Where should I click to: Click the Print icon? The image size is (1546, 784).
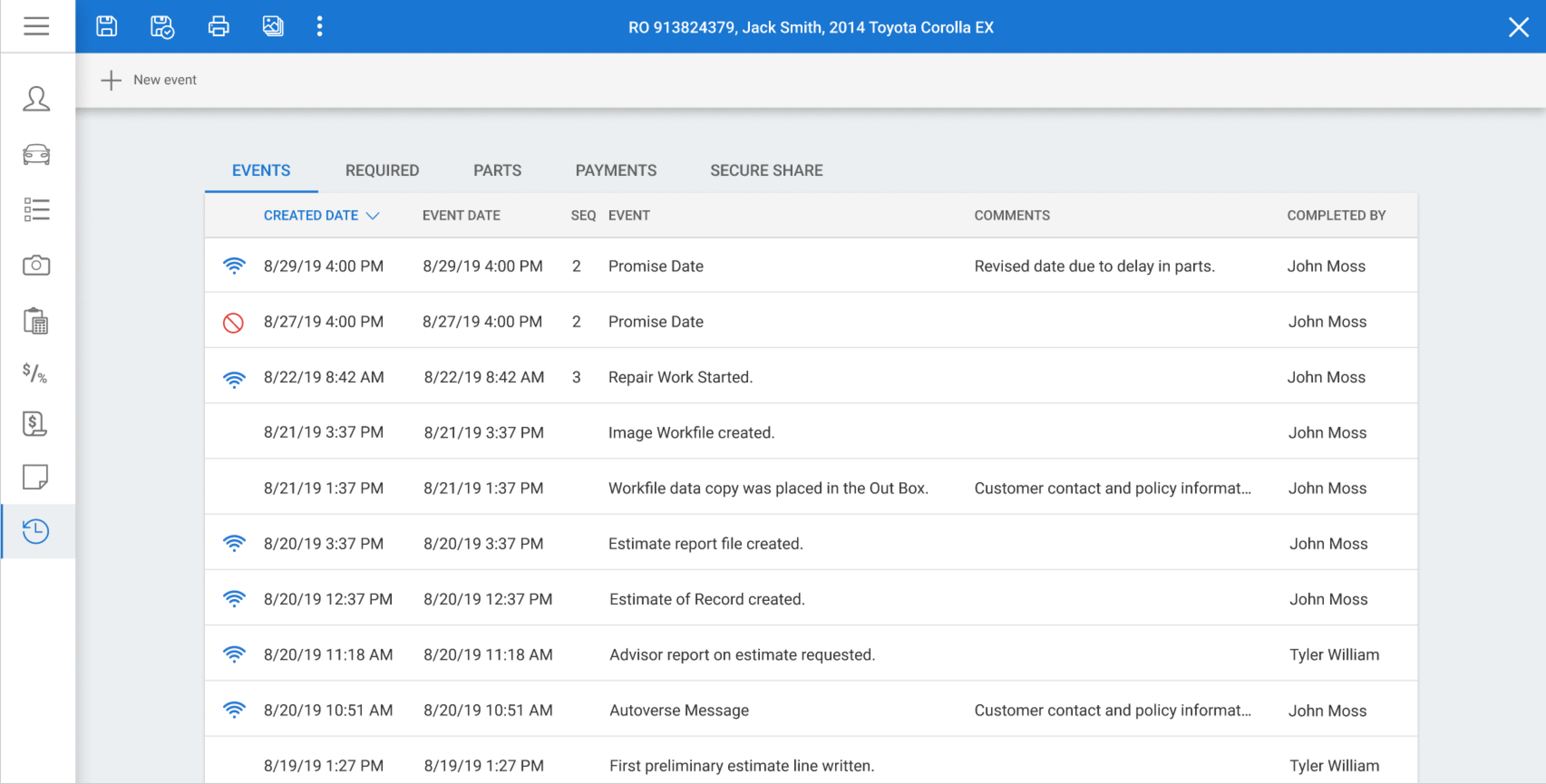[x=218, y=26]
